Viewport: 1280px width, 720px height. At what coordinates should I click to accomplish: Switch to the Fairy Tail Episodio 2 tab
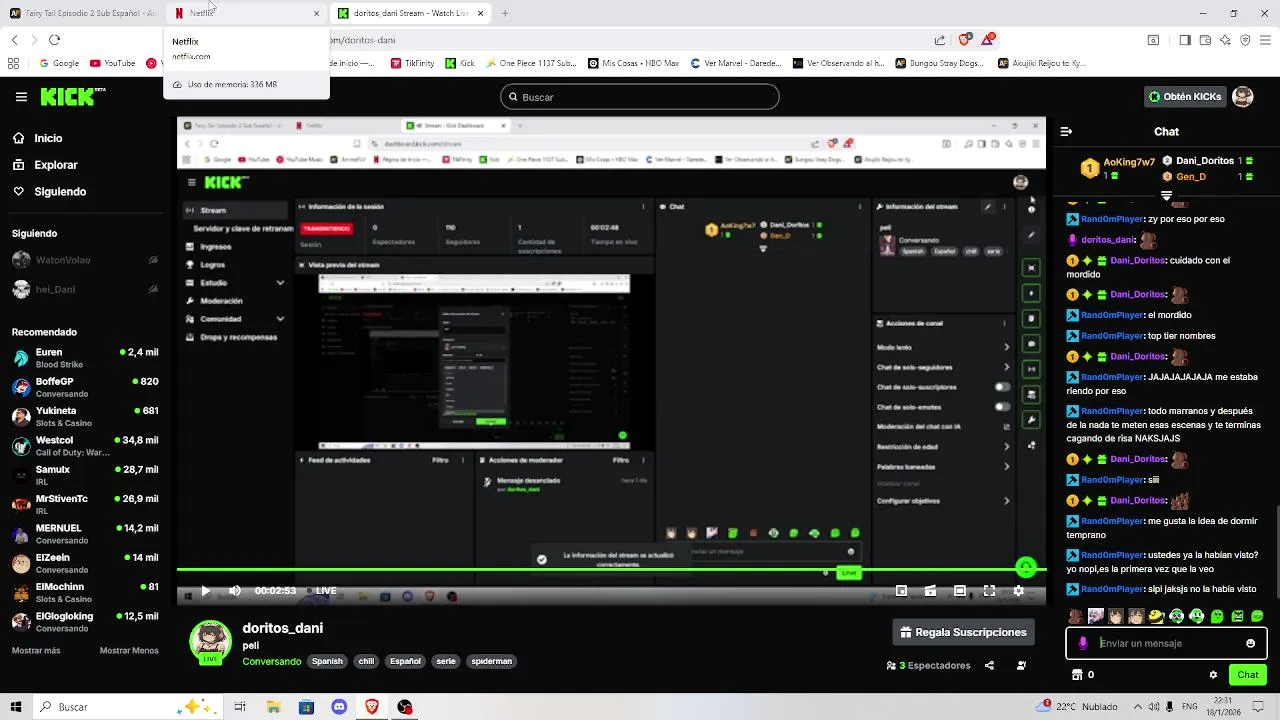(x=82, y=13)
